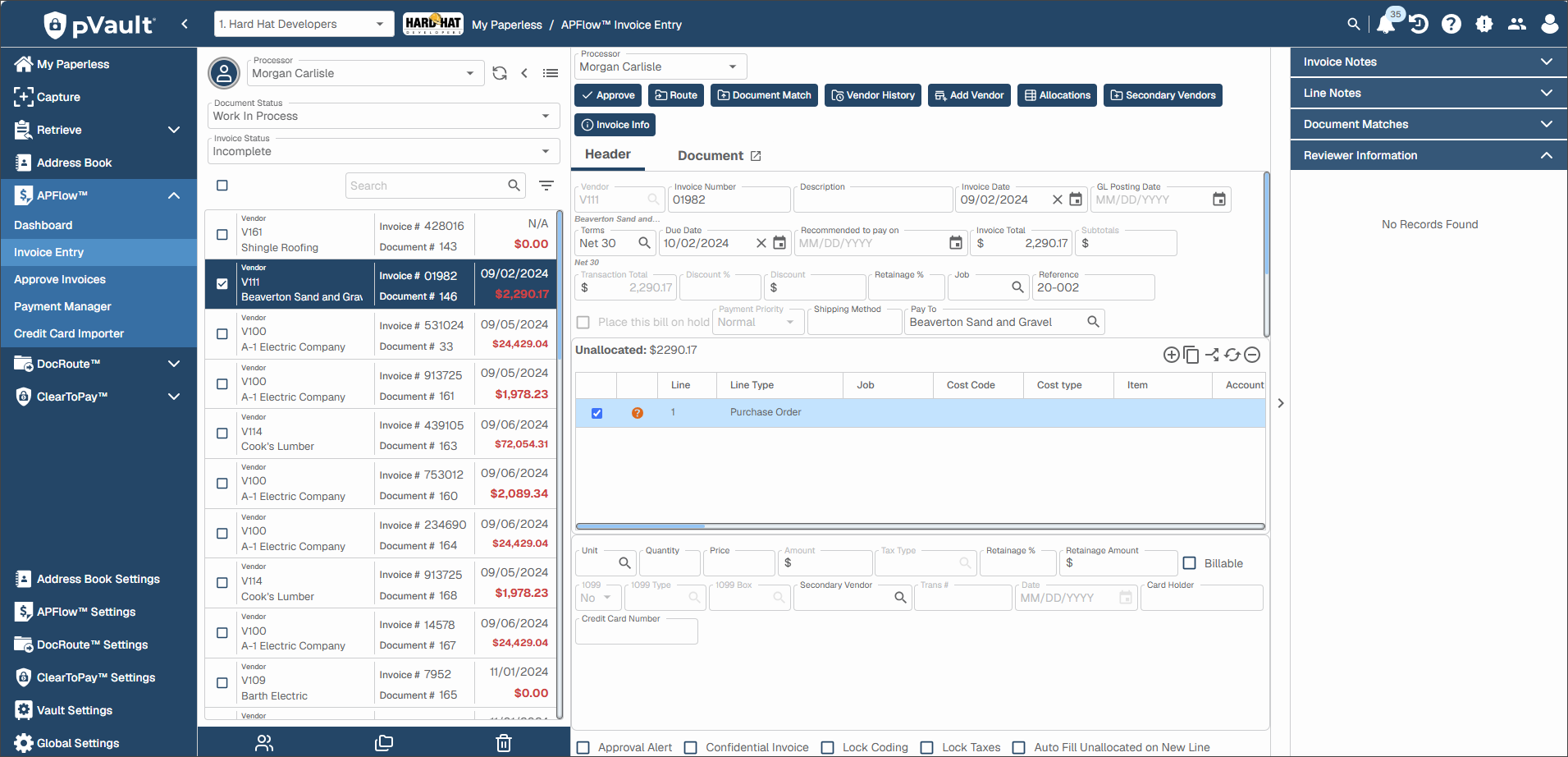1568x757 pixels.
Task: Open the user account avatar icon
Action: 1549,24
